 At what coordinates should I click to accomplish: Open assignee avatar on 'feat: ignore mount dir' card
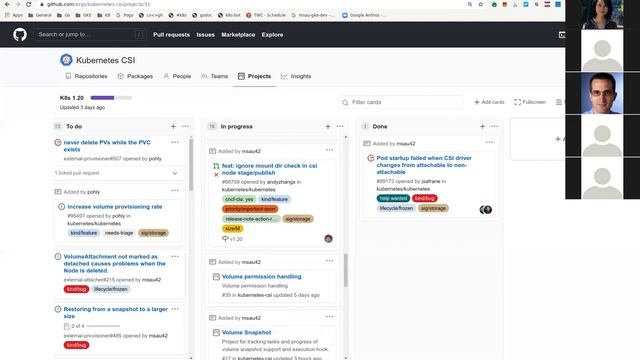pyautogui.click(x=328, y=239)
